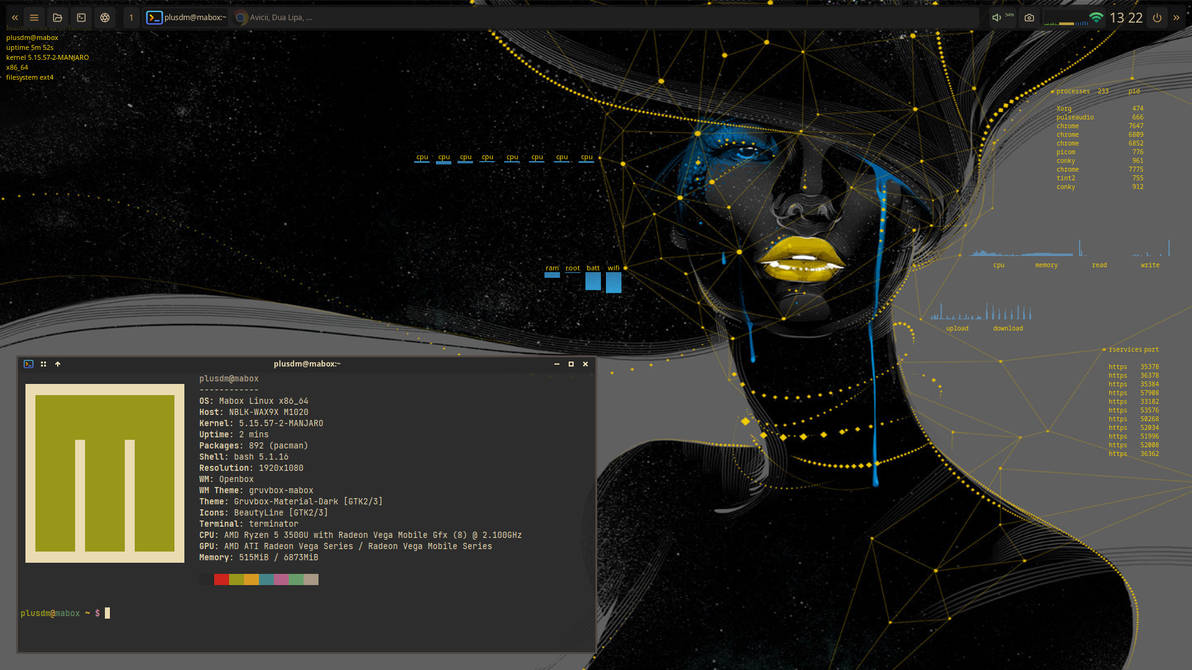Click workspace button 1 on the panel
This screenshot has height=670, width=1192.
131,17
